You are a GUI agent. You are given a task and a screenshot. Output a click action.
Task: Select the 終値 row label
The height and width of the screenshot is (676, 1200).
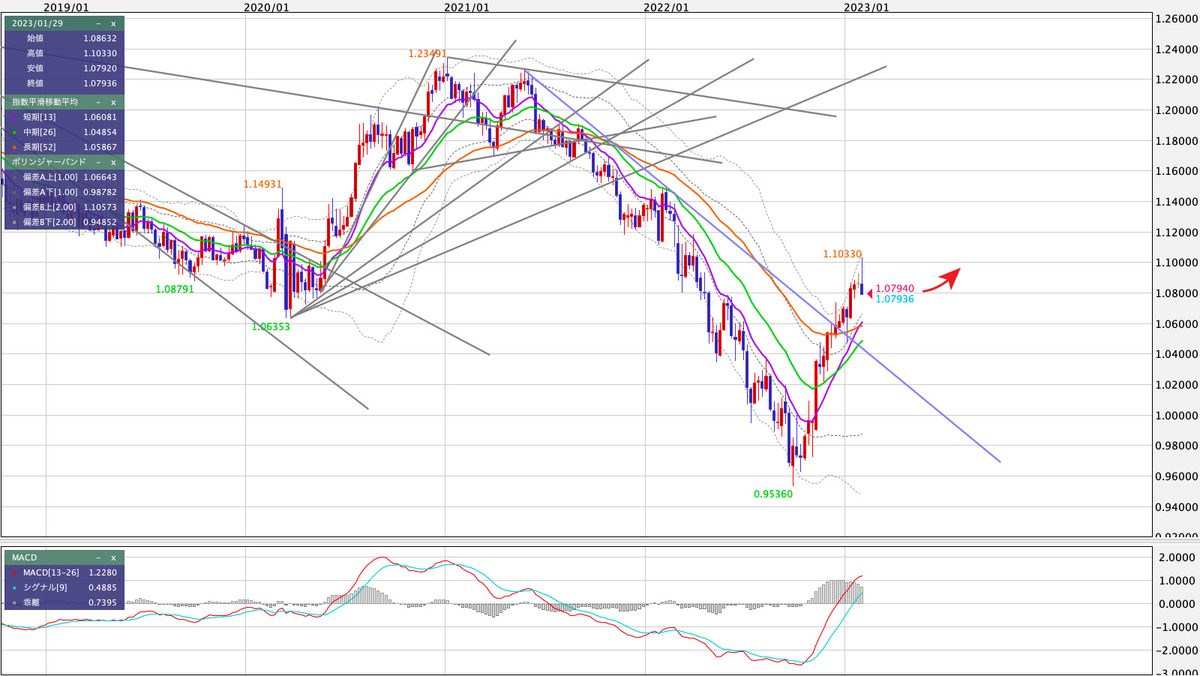35,83
